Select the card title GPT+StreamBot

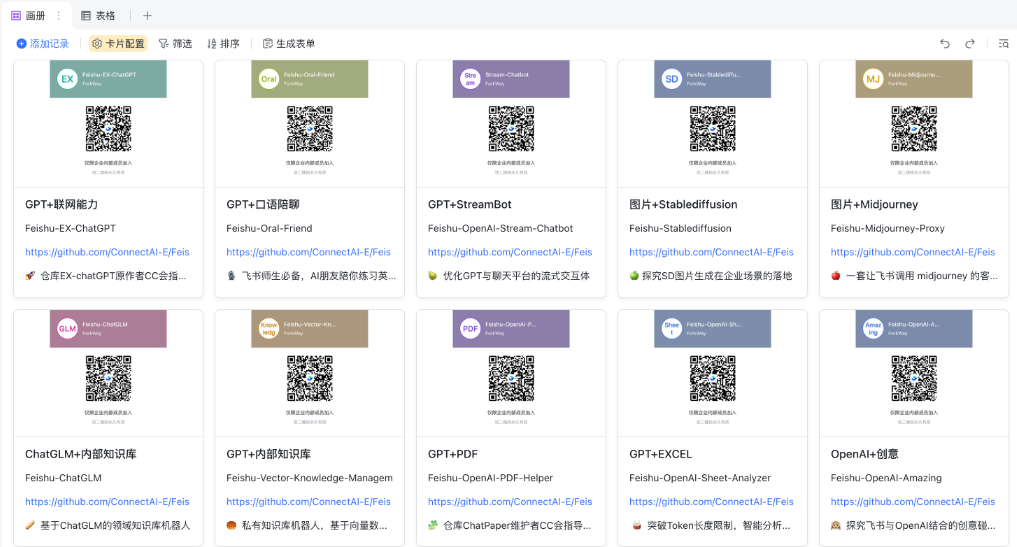pyautogui.click(x=470, y=204)
